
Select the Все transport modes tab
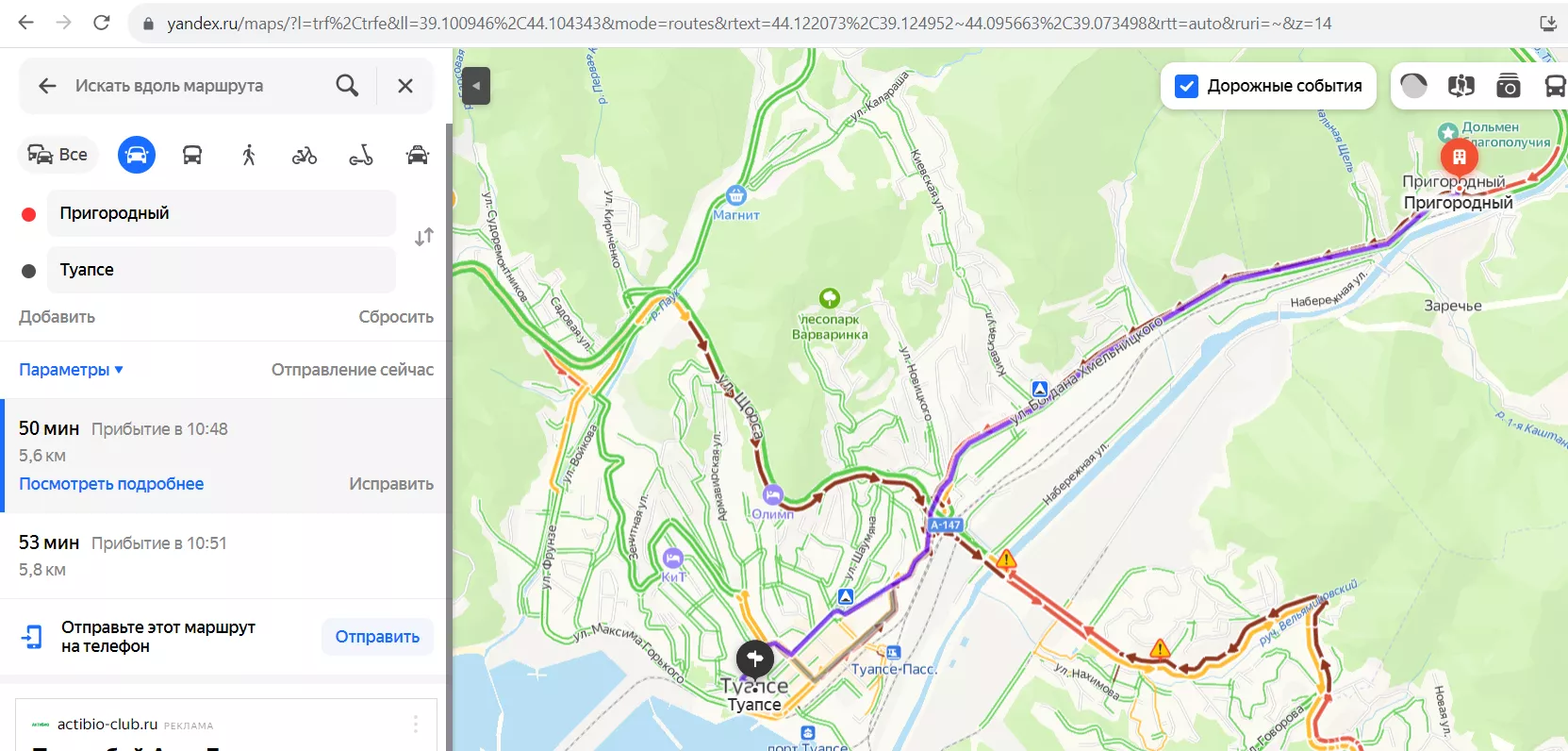58,155
